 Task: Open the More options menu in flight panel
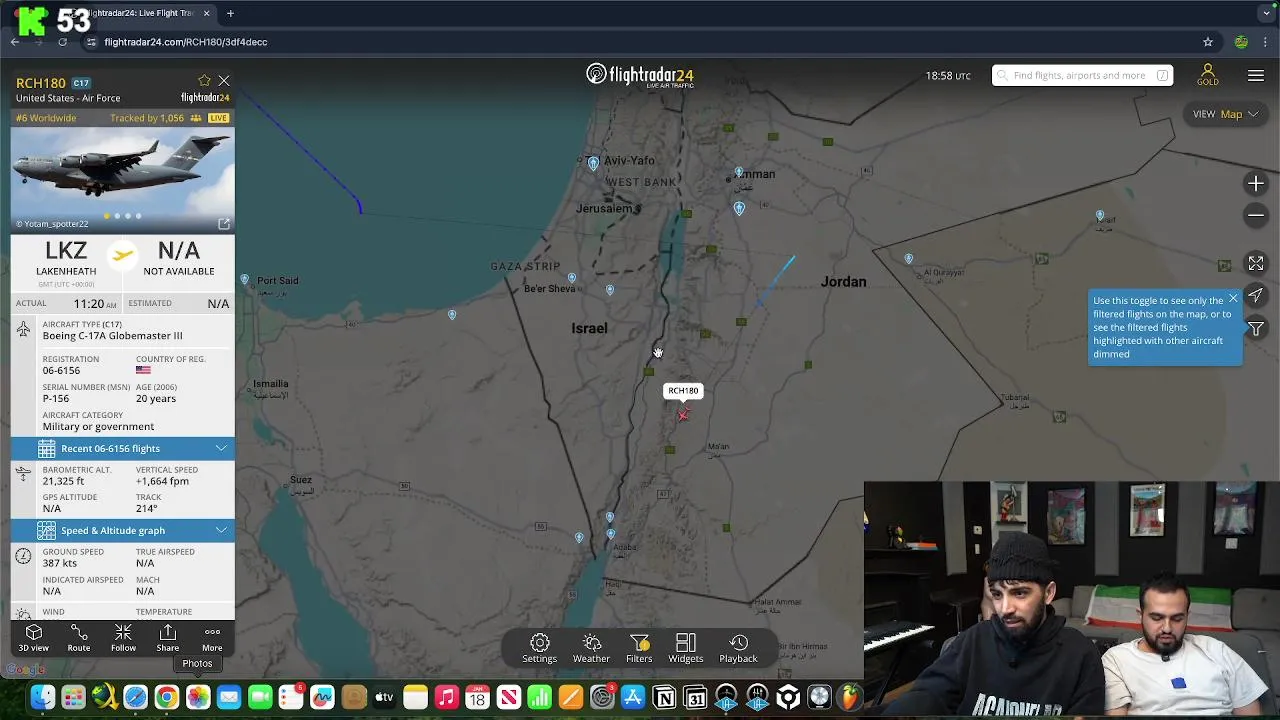(x=212, y=638)
